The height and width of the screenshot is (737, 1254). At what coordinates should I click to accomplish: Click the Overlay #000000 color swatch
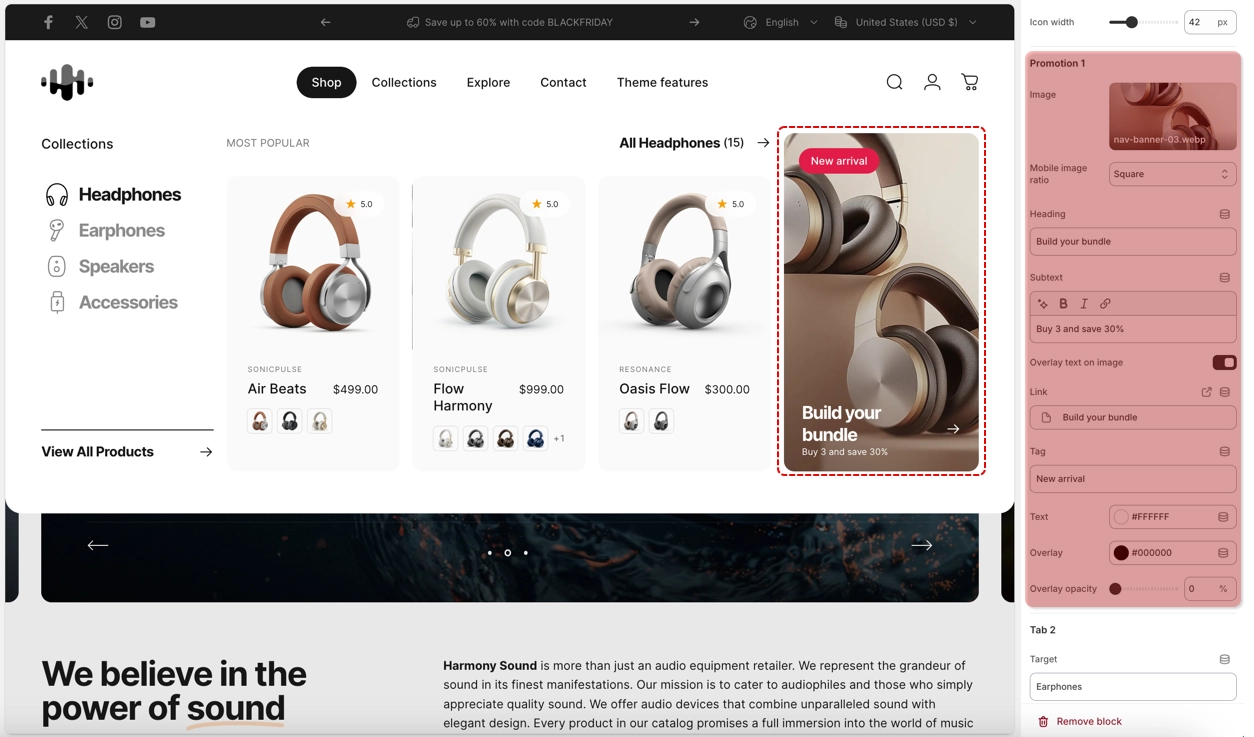point(1121,553)
